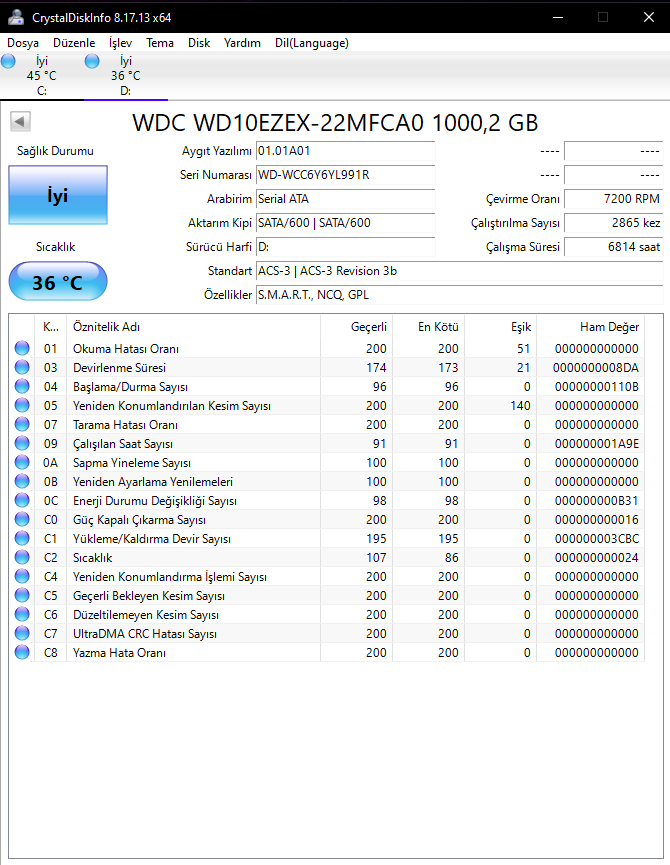Click the En Kötü column header
This screenshot has width=670, height=865.
428,327
